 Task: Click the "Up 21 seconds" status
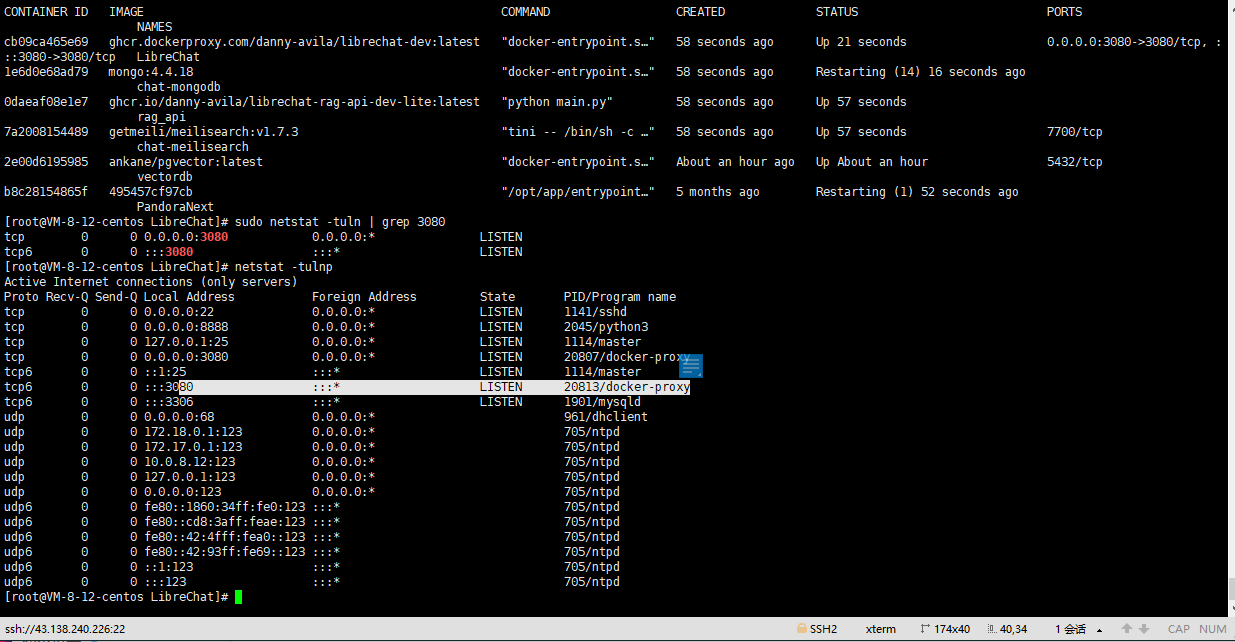861,42
